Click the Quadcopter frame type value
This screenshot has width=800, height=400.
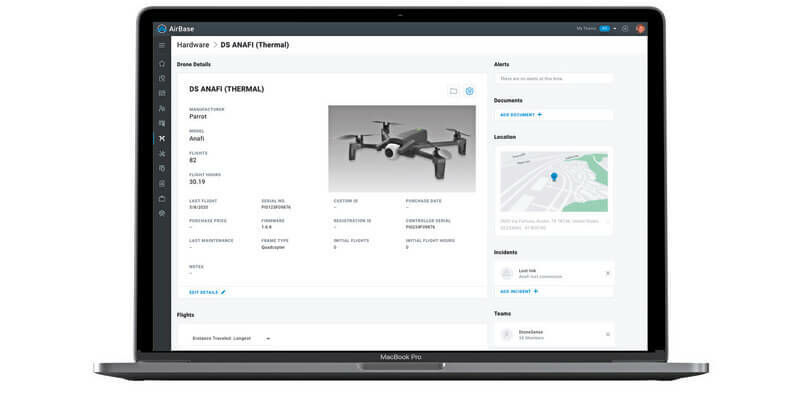273,247
